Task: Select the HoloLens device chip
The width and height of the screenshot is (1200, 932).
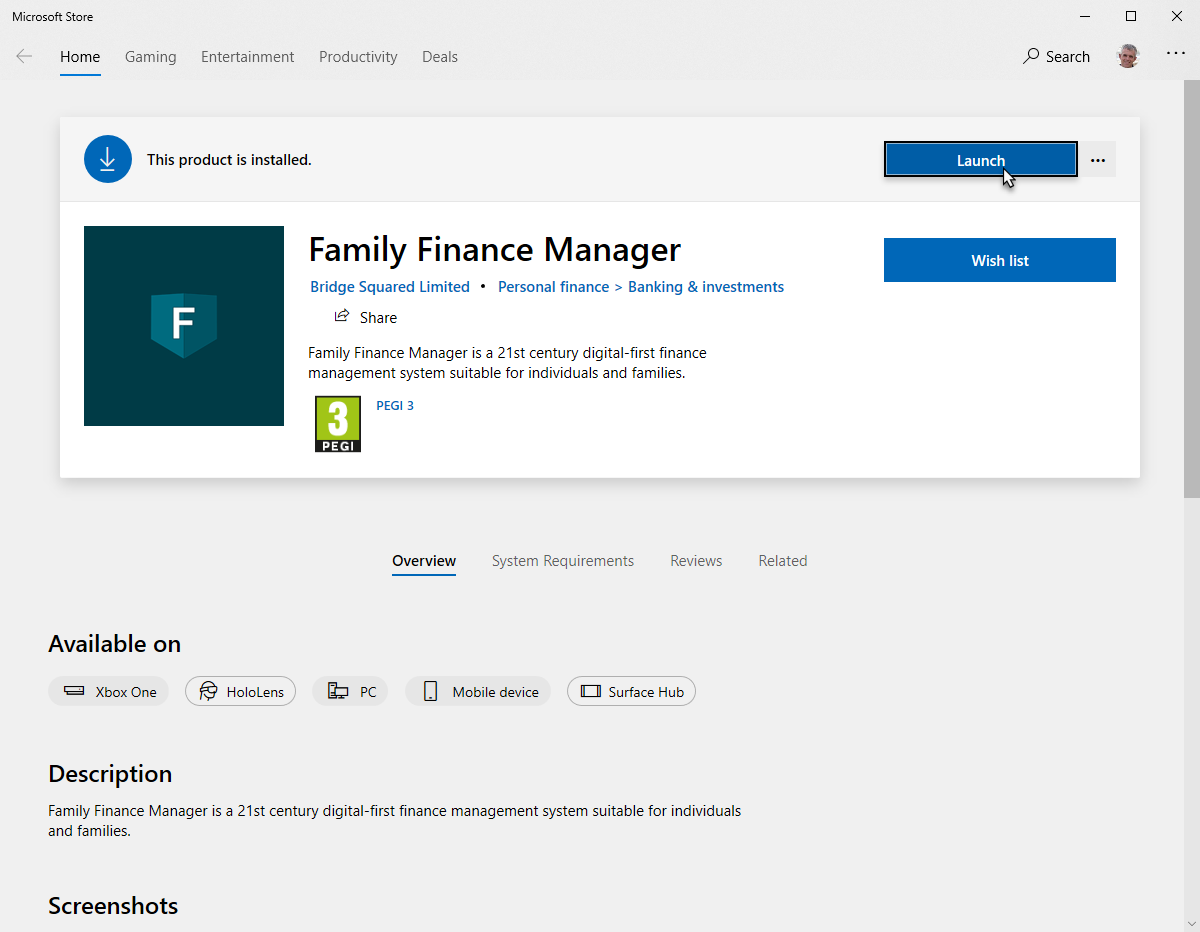Action: click(240, 691)
